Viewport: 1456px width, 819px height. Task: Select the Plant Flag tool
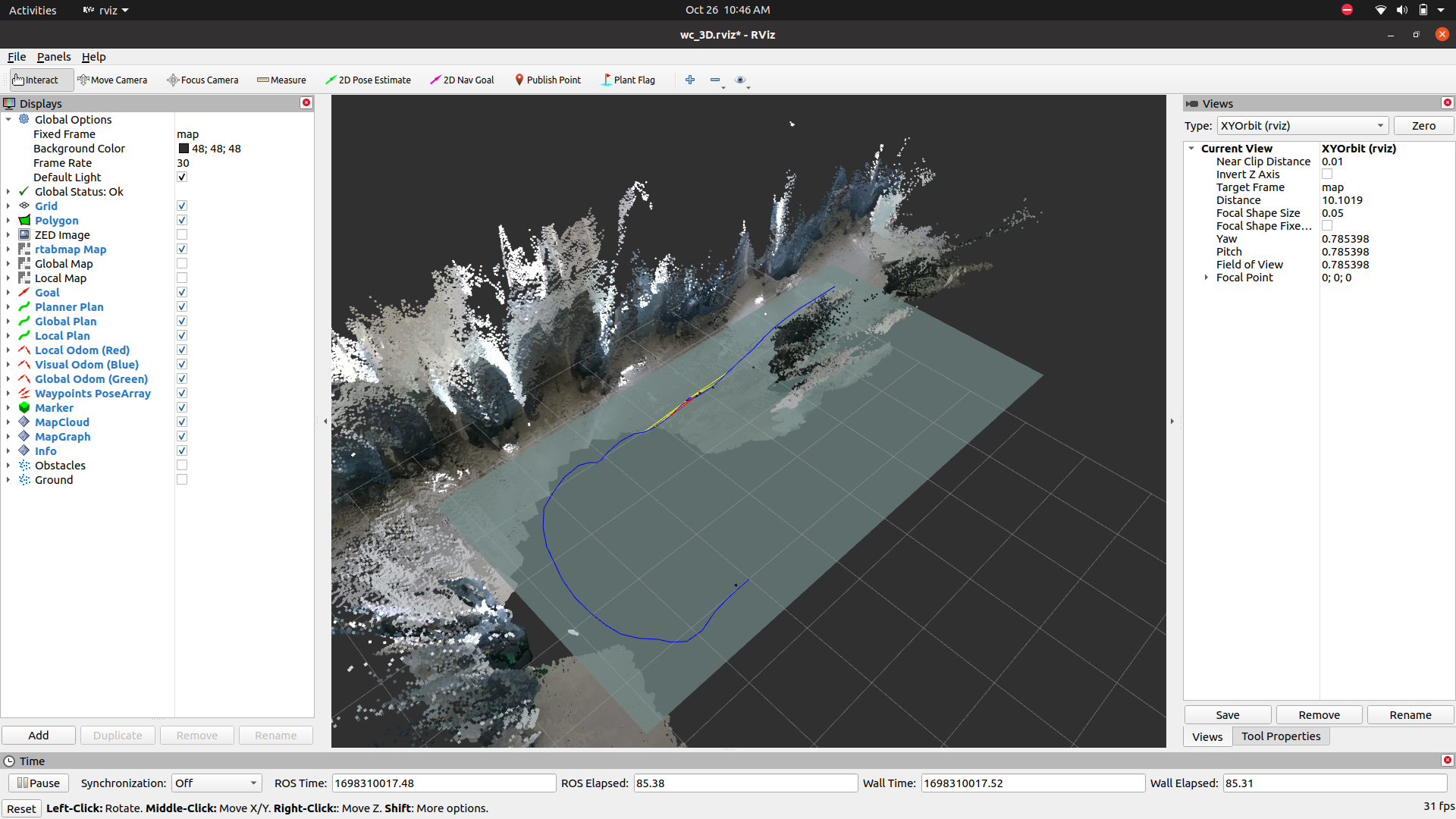point(628,80)
